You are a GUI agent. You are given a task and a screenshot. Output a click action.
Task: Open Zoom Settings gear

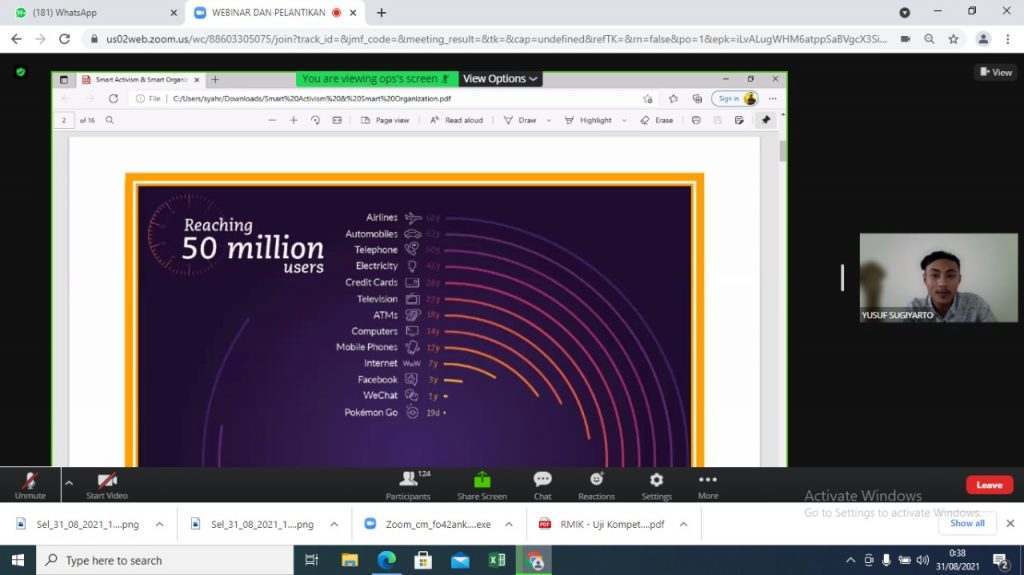656,485
